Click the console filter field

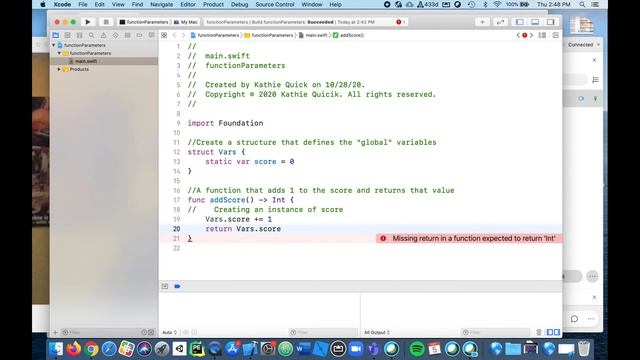tap(495, 332)
